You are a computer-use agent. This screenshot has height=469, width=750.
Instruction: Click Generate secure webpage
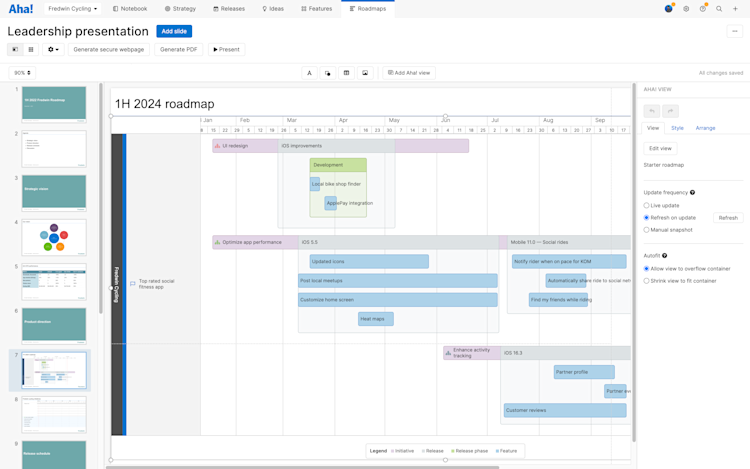point(109,49)
